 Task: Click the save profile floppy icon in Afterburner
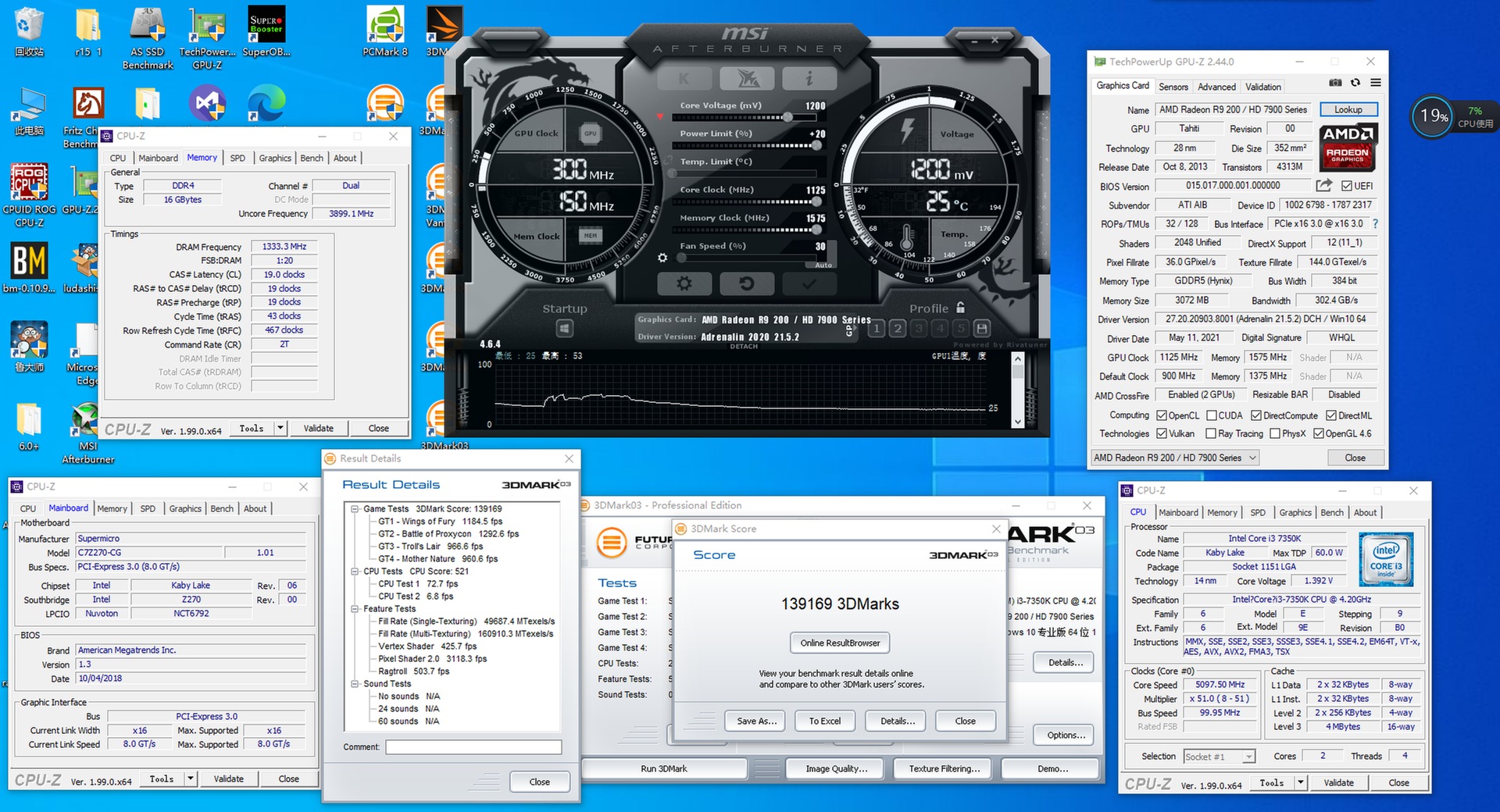982,329
